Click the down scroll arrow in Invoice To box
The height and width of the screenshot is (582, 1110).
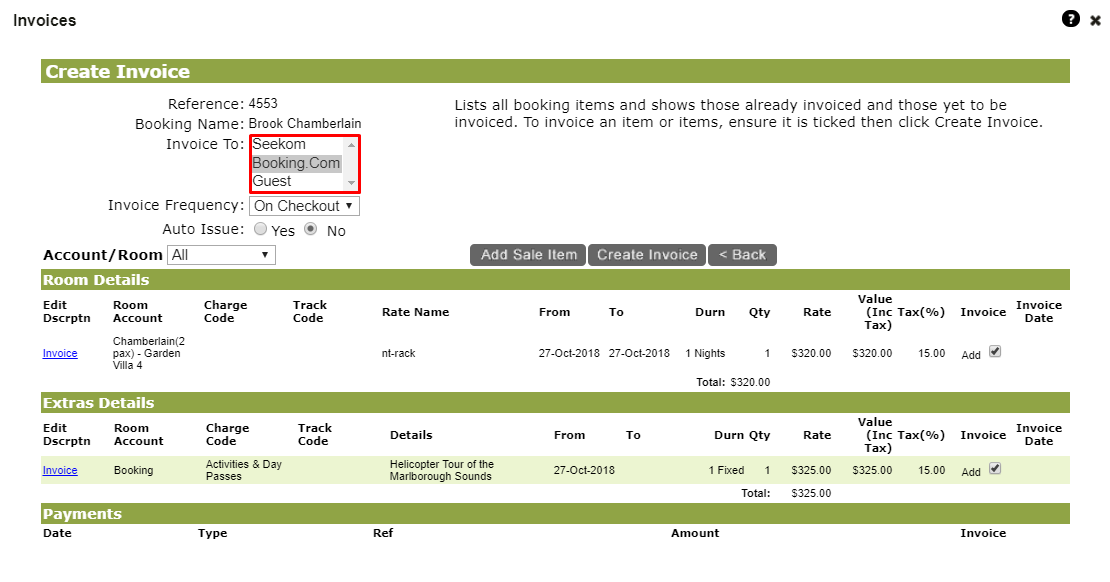tap(352, 184)
